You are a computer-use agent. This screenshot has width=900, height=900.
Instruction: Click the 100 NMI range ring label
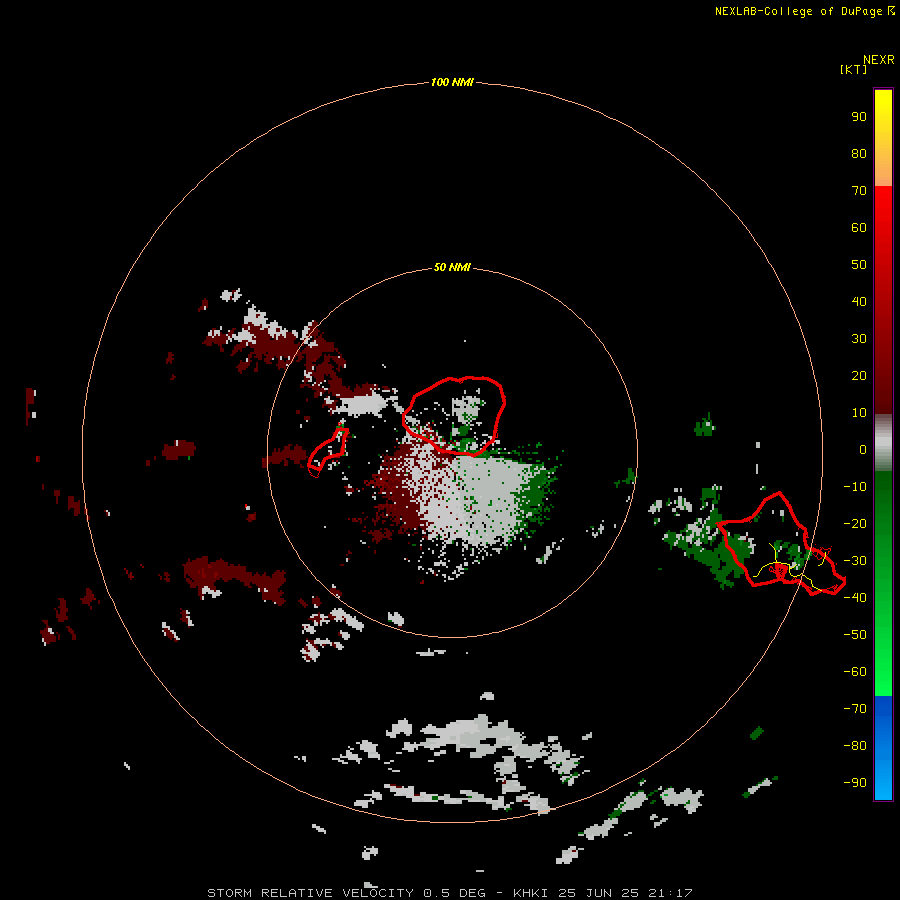pyautogui.click(x=452, y=82)
